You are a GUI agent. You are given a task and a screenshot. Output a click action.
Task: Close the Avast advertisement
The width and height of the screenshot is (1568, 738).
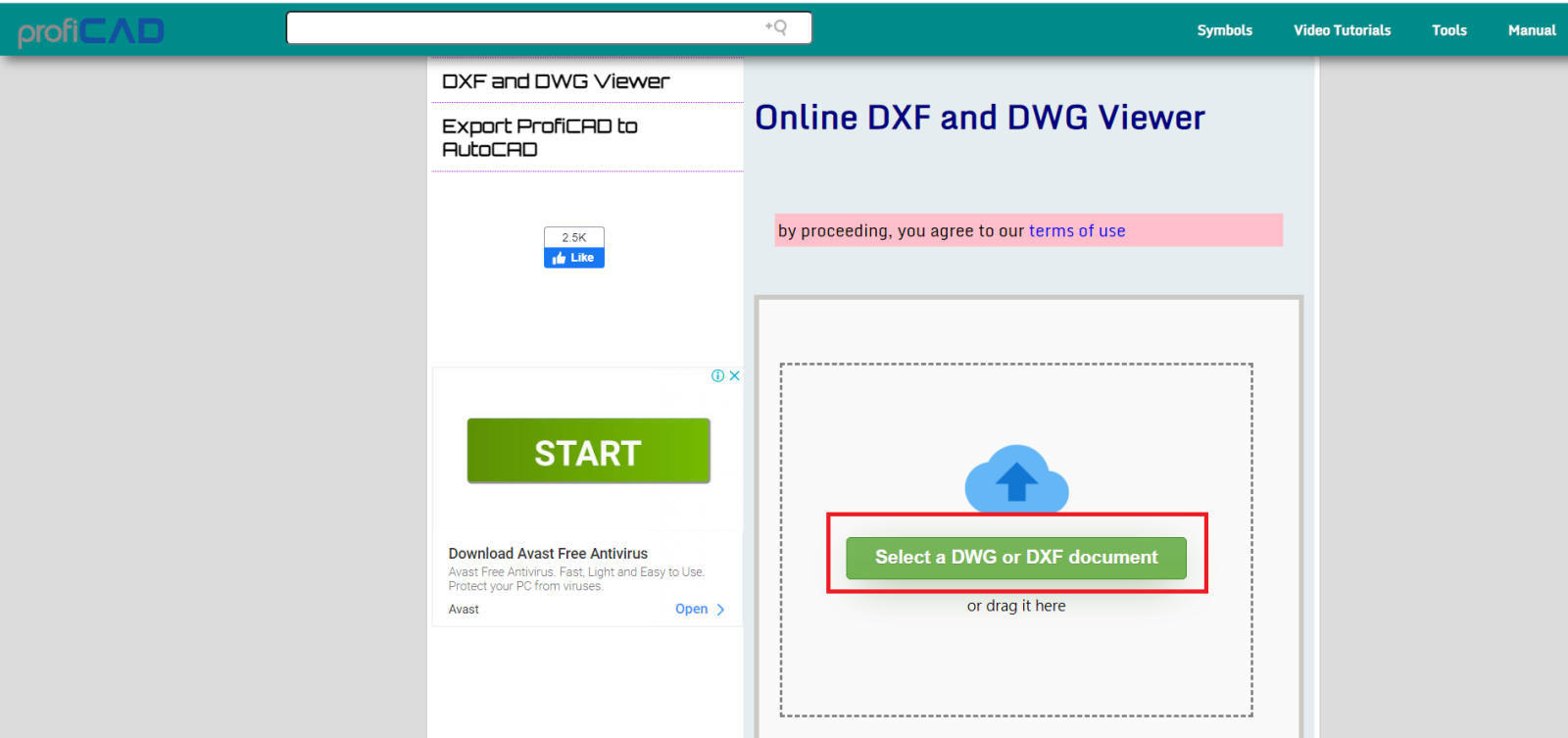coord(734,375)
